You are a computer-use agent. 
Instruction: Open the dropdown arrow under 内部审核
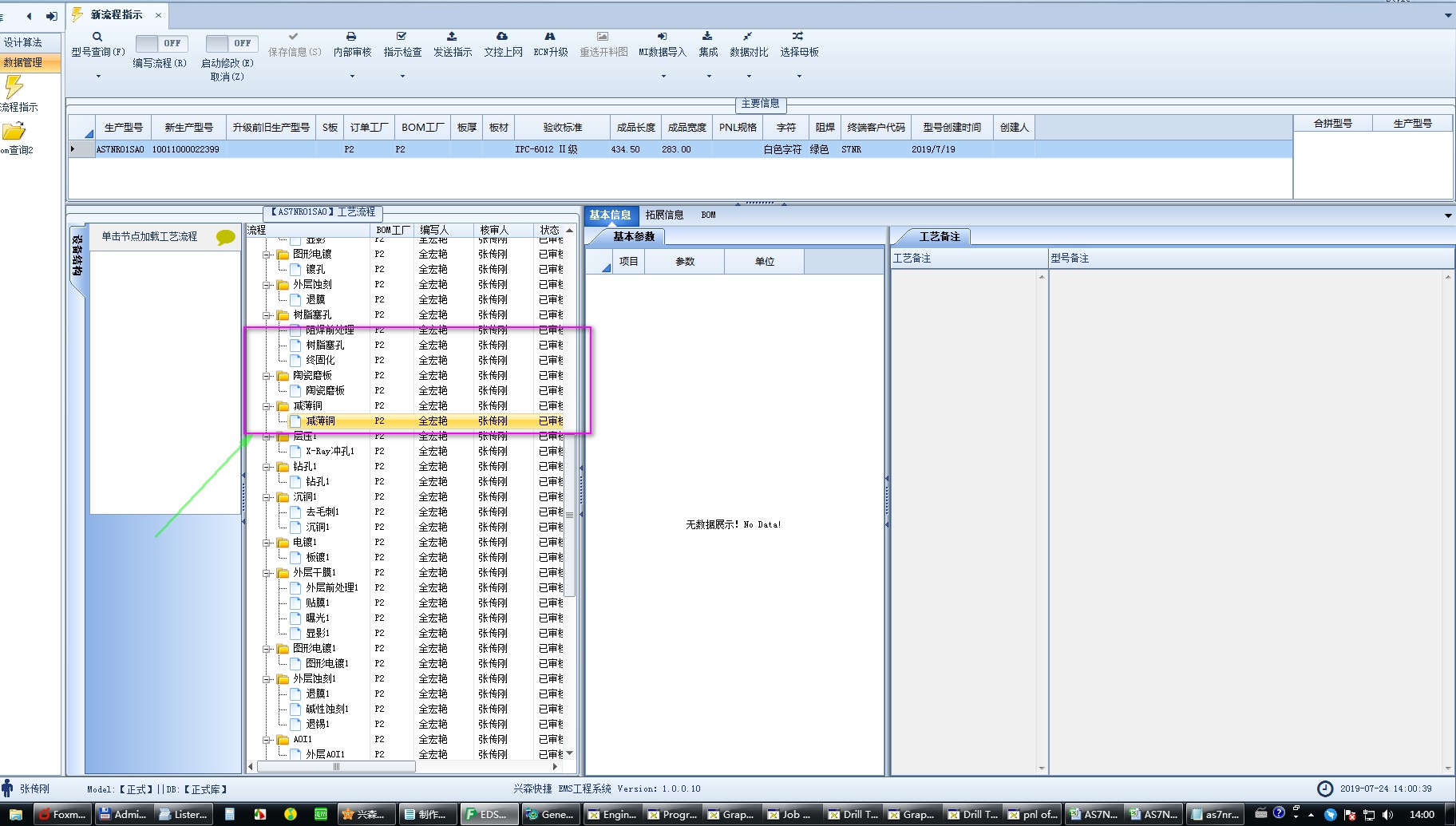(x=352, y=77)
